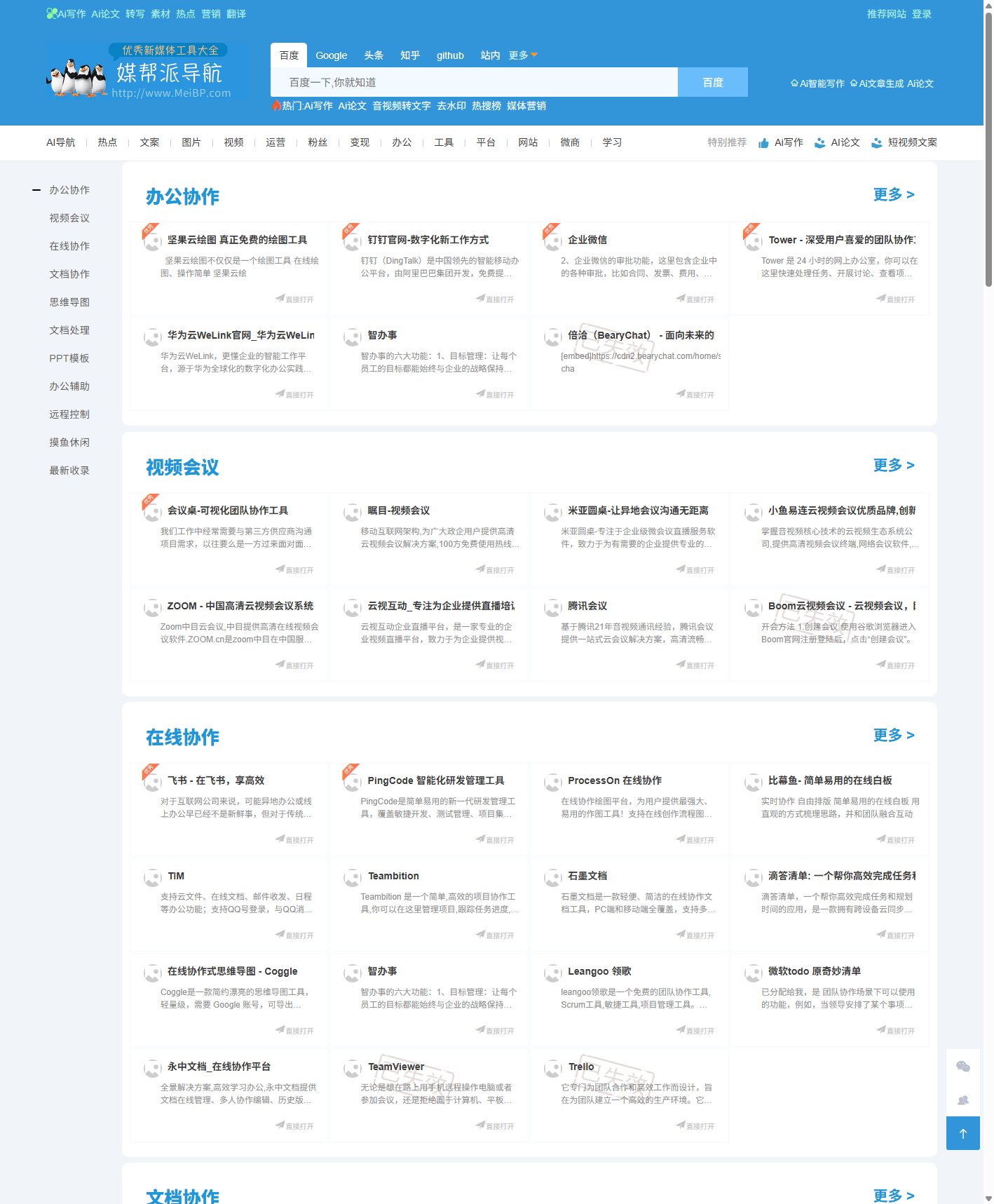Screen dimensions: 994x1204
Task: Click 直接打开 on the Tower card
Action: point(896,299)
